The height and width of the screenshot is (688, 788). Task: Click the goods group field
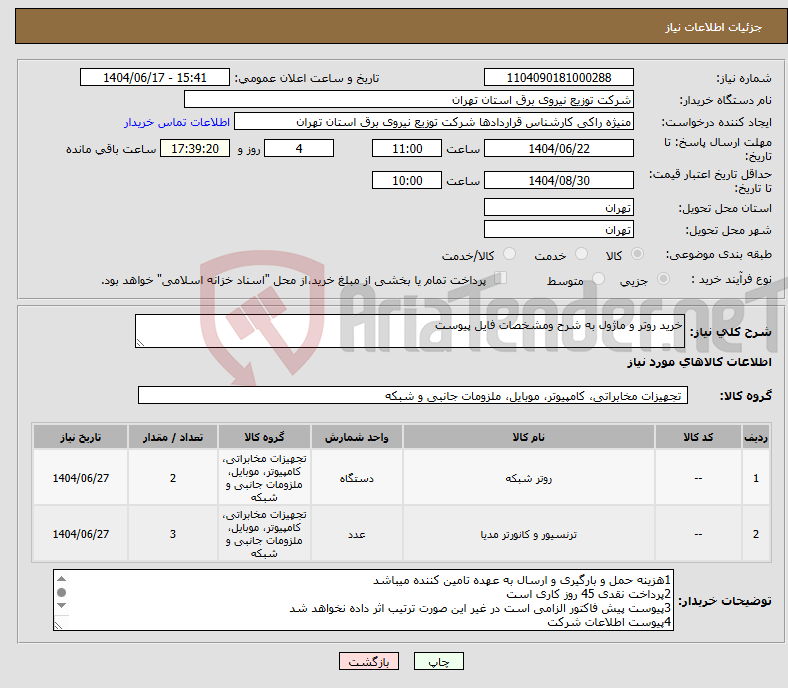coord(413,395)
